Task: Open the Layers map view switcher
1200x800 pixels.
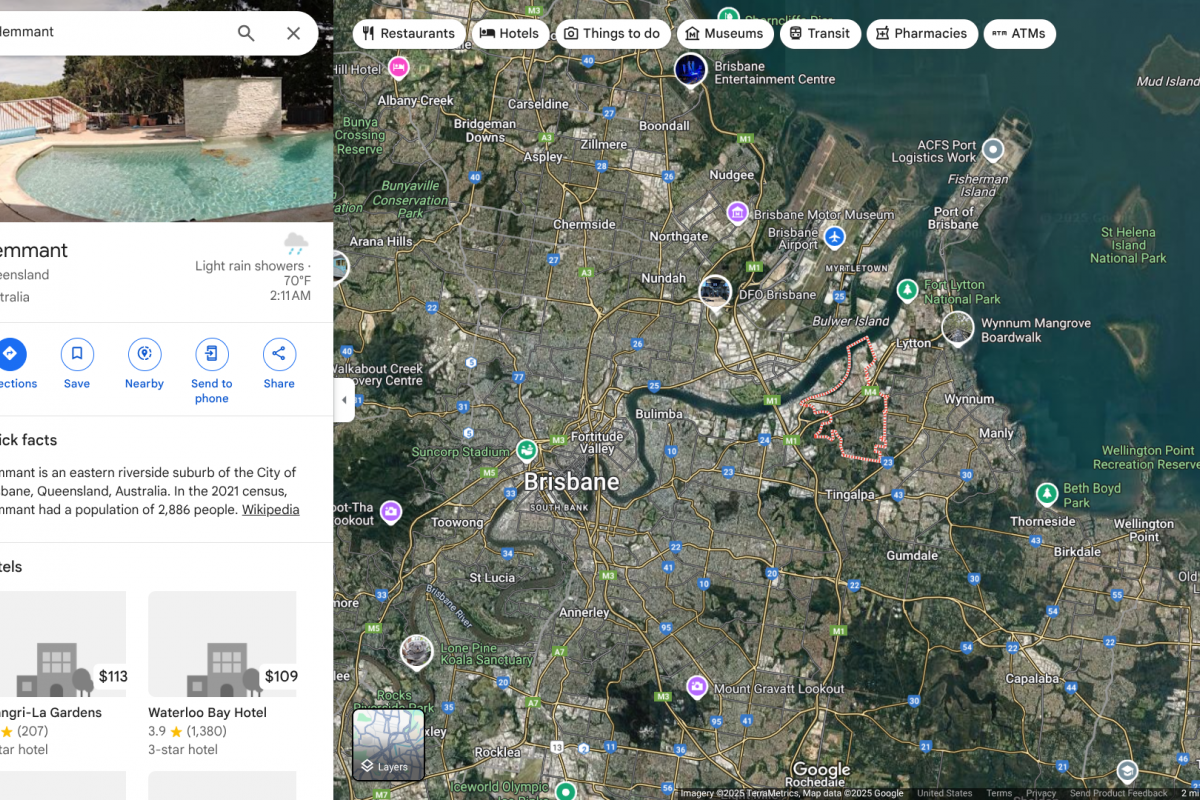Action: 388,745
